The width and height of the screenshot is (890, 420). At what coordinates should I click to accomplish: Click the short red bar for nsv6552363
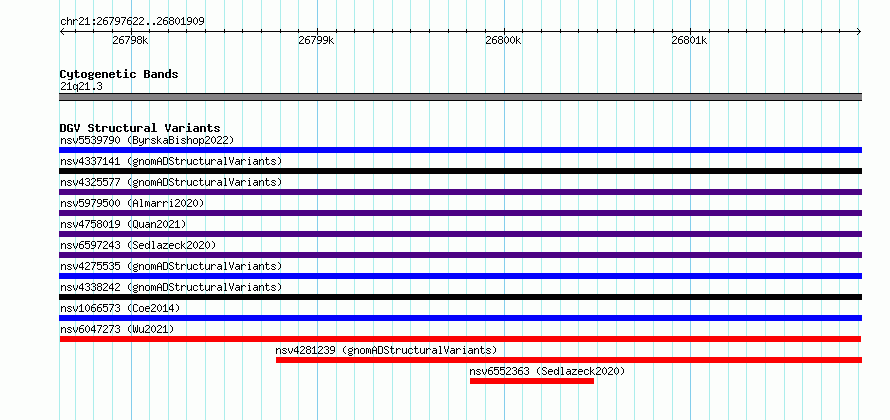pos(532,381)
